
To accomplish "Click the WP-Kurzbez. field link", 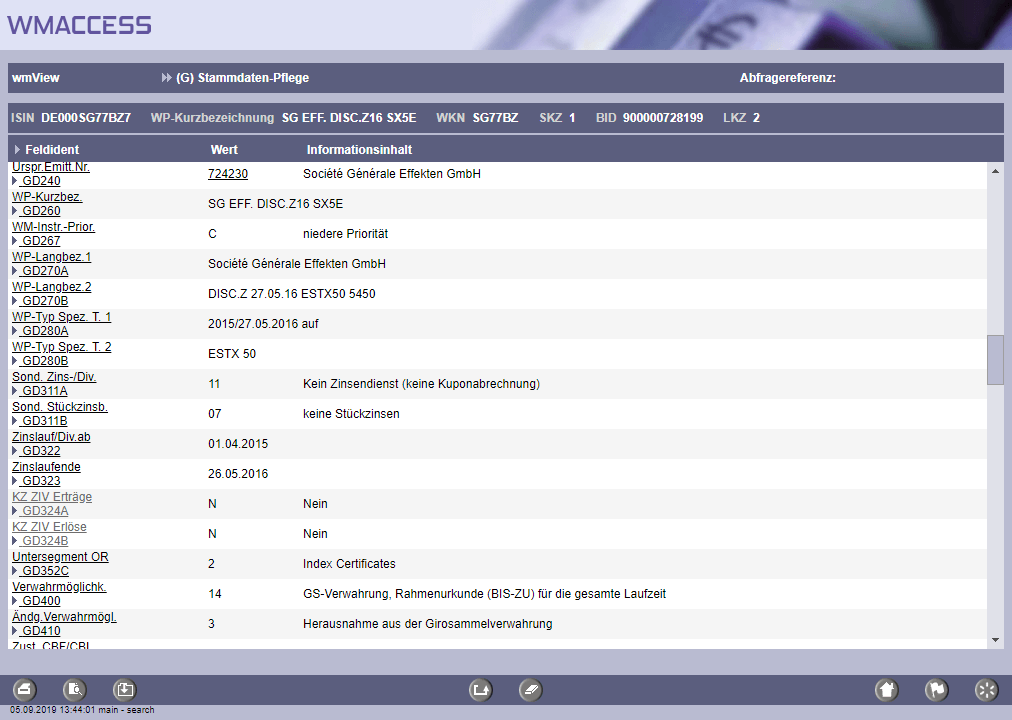I will [46, 197].
